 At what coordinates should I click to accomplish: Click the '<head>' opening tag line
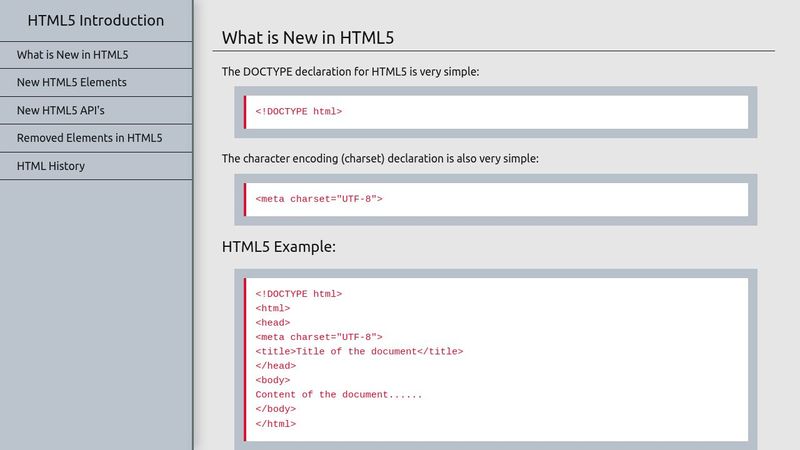tap(273, 322)
